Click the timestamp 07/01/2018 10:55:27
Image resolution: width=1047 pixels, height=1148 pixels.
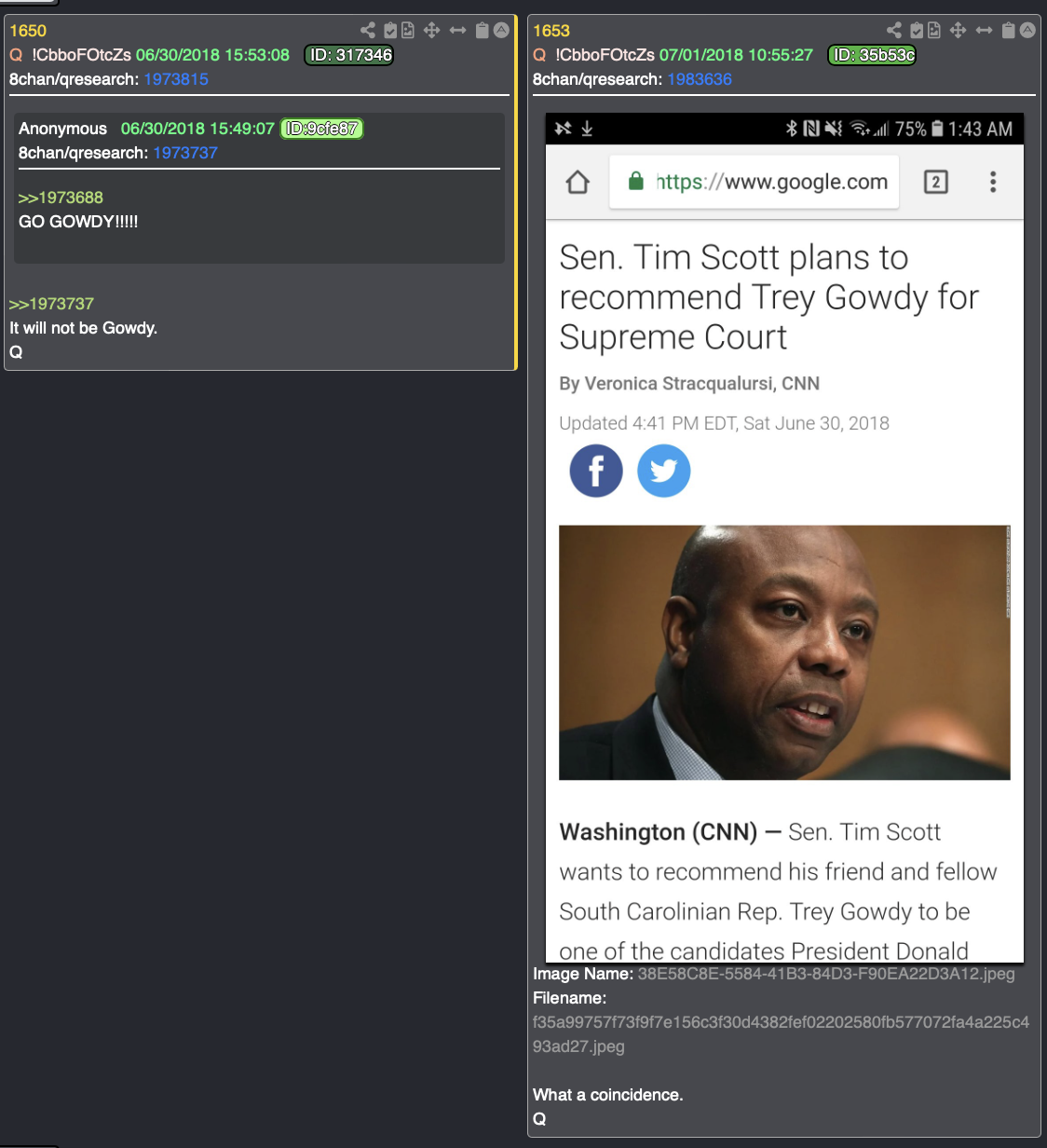point(736,55)
